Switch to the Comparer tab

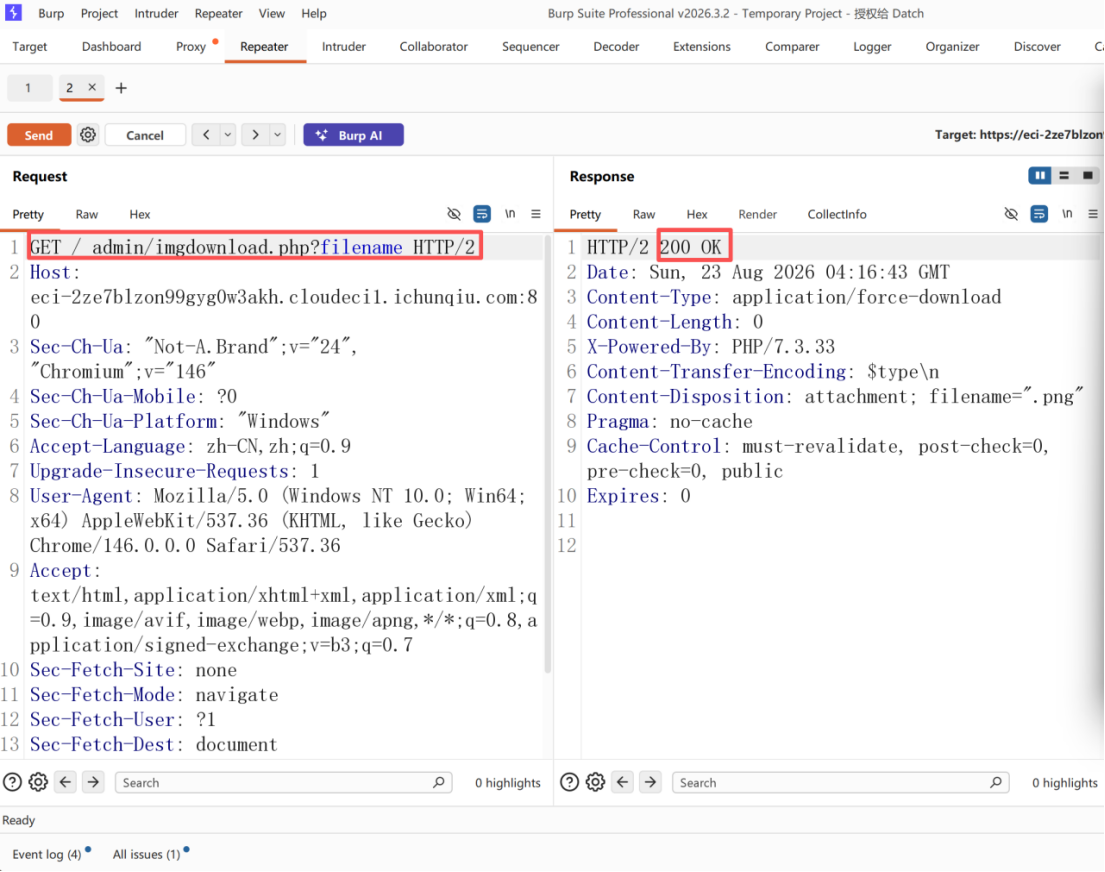coord(792,47)
